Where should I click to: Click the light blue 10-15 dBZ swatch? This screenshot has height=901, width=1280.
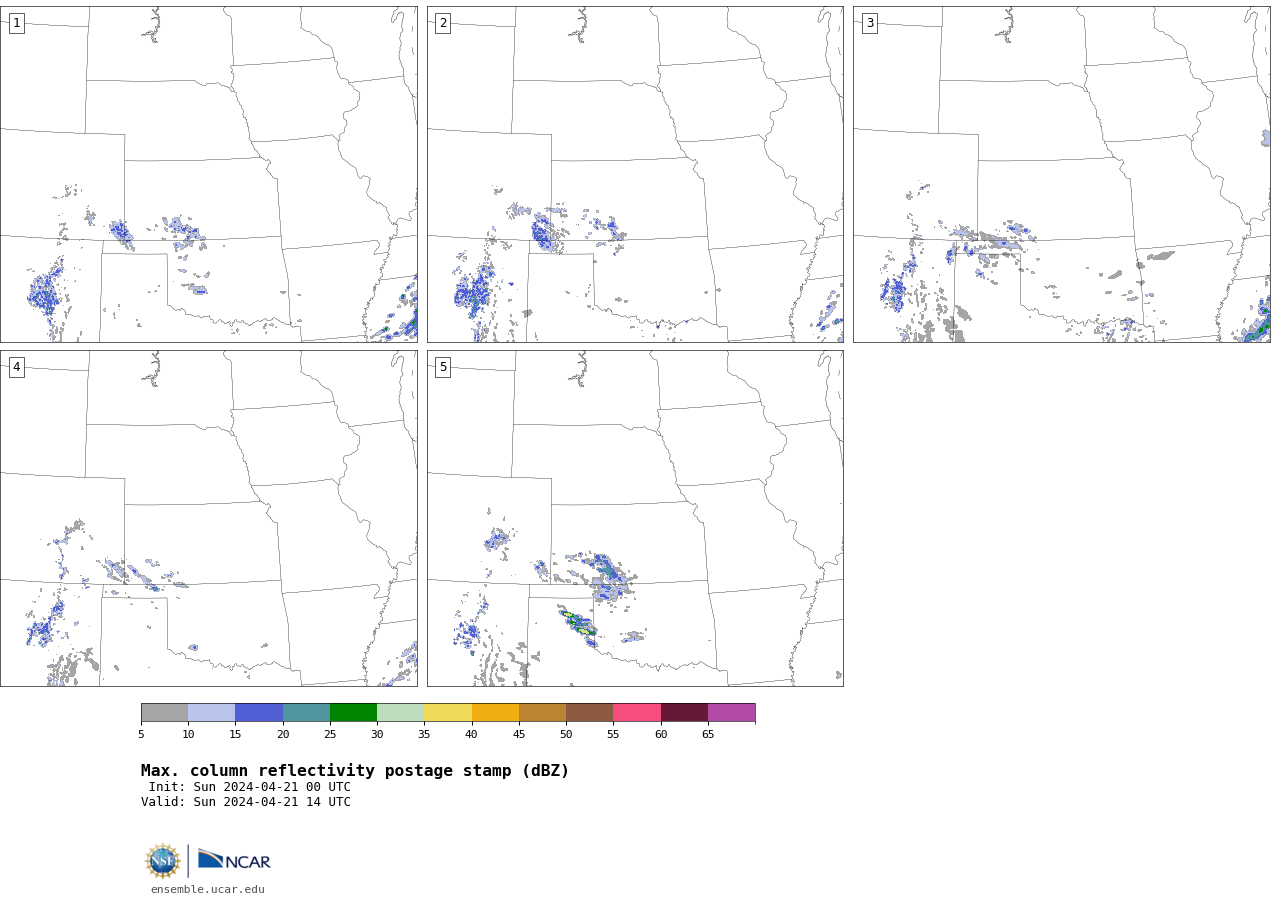211,712
